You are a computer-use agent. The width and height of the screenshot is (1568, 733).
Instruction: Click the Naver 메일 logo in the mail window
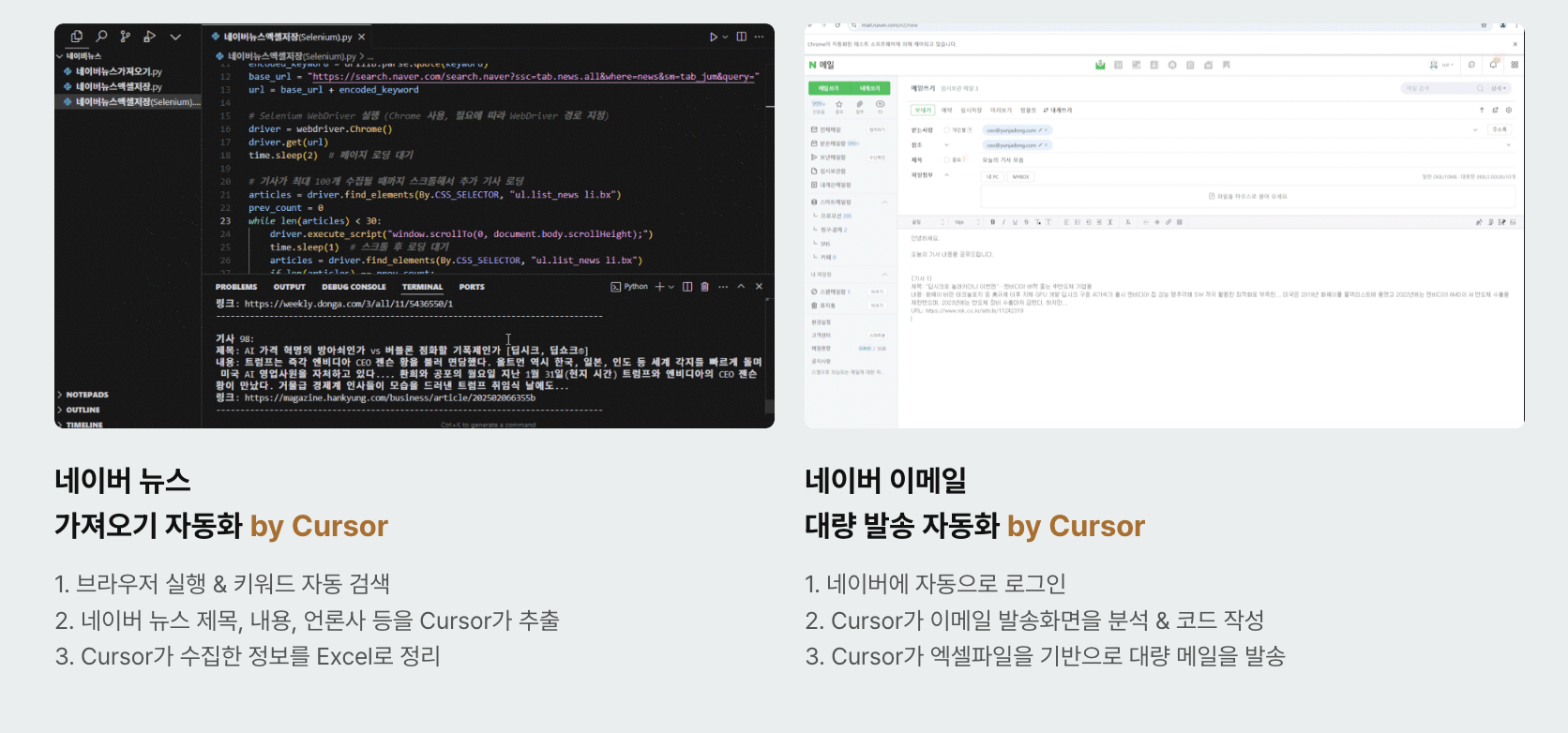click(822, 65)
